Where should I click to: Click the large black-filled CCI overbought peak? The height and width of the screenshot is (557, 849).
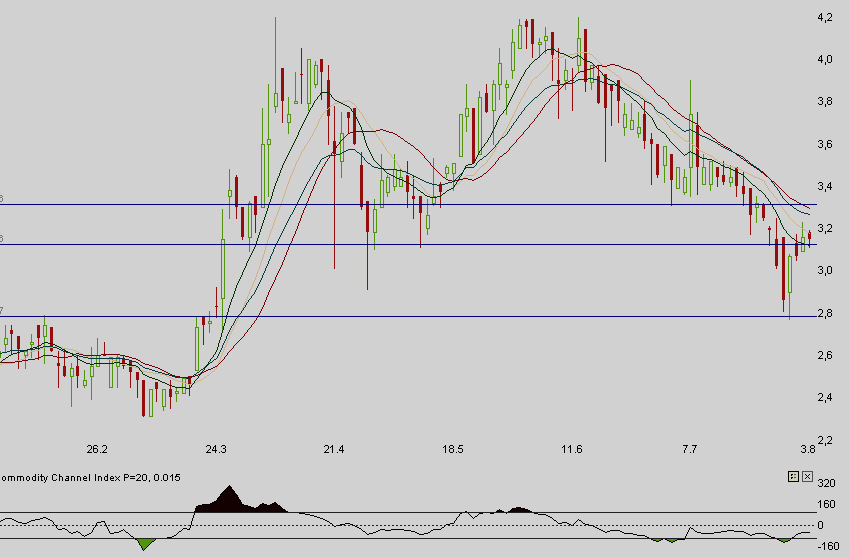point(230,502)
